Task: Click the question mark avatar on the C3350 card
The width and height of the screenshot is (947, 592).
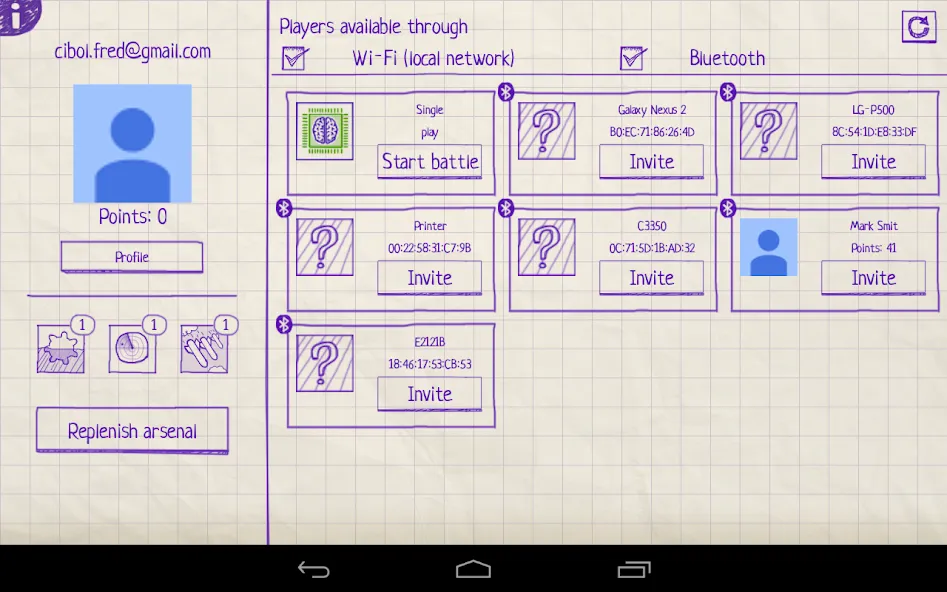Action: click(545, 246)
